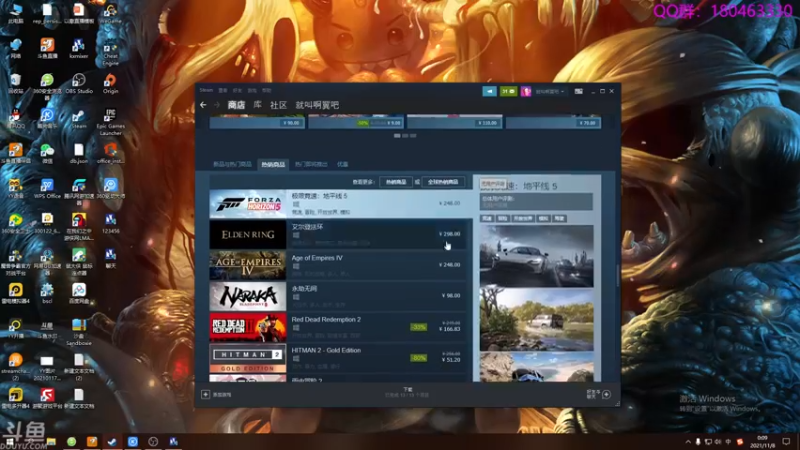Go to 商店 store section

tap(236, 105)
